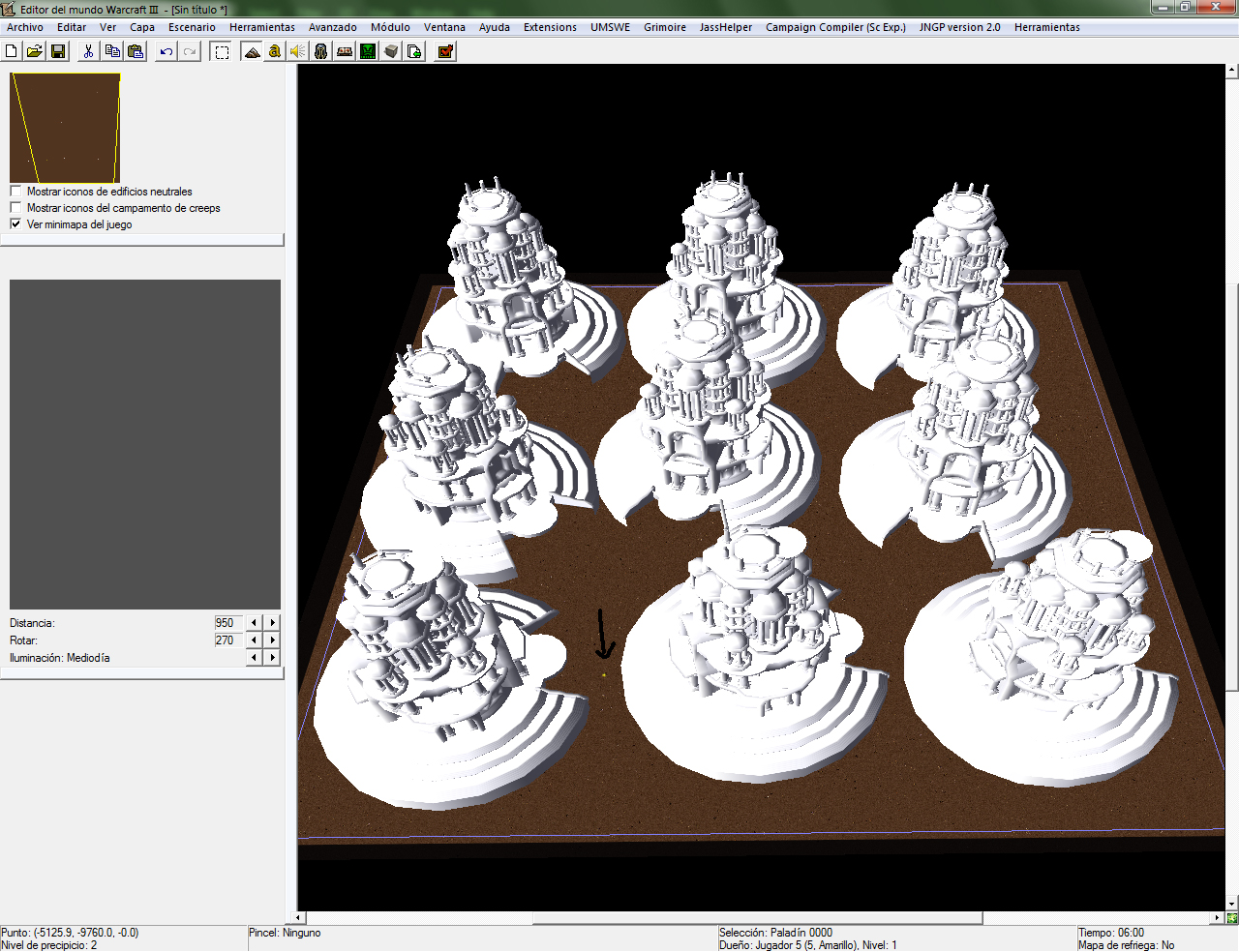Click the greyed Redo arrow icon
1239x952 pixels.
[190, 51]
